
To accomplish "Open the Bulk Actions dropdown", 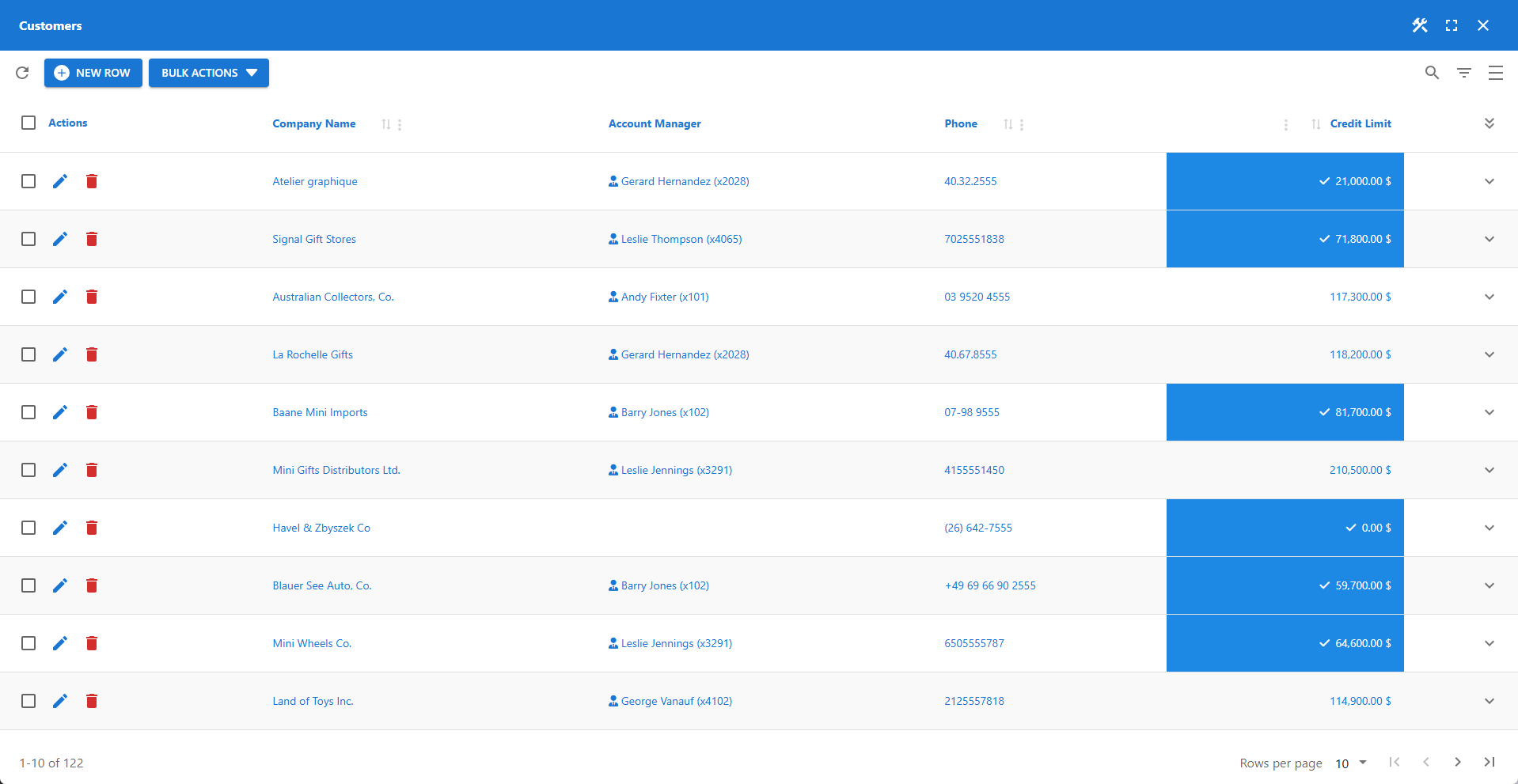I will point(208,72).
